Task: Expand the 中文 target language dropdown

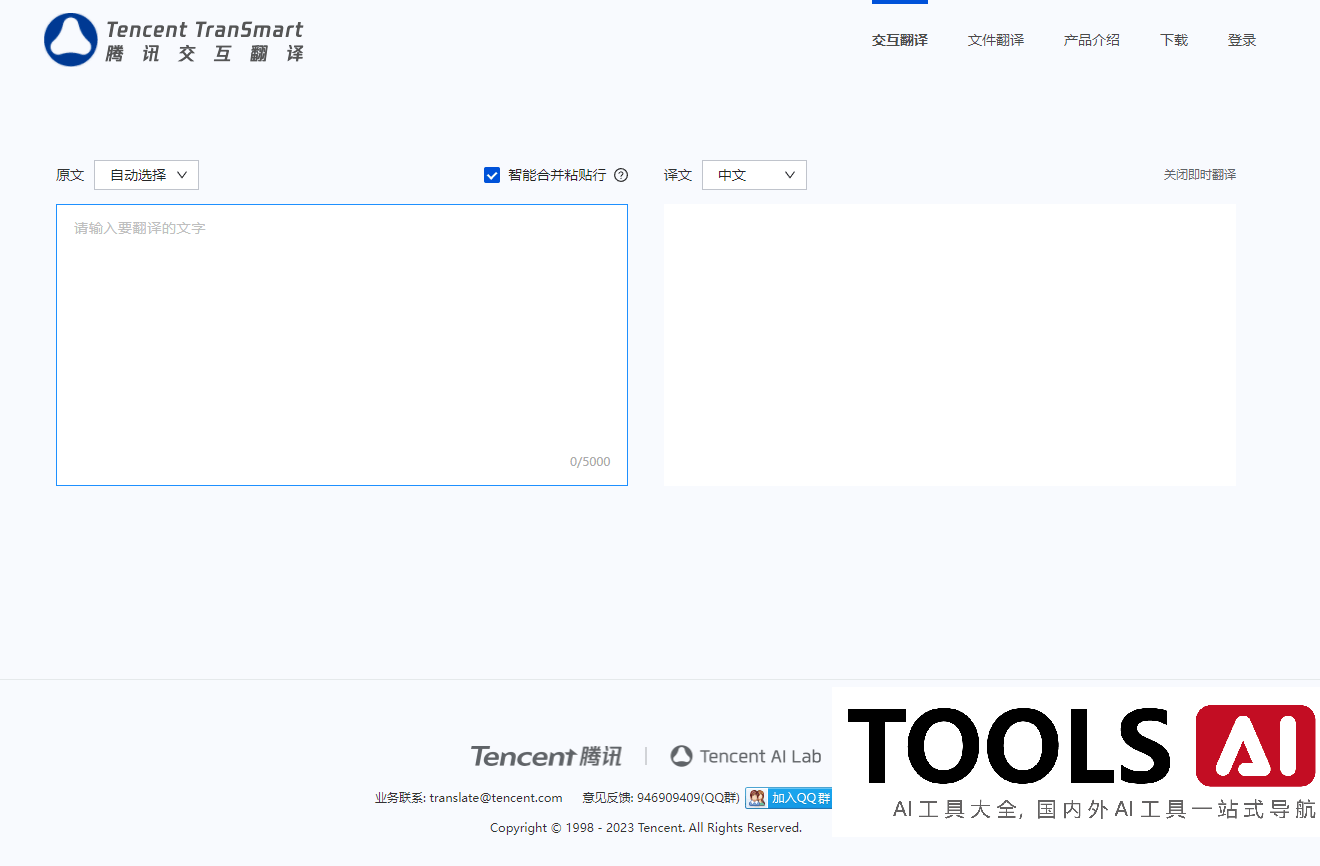Action: coord(754,175)
